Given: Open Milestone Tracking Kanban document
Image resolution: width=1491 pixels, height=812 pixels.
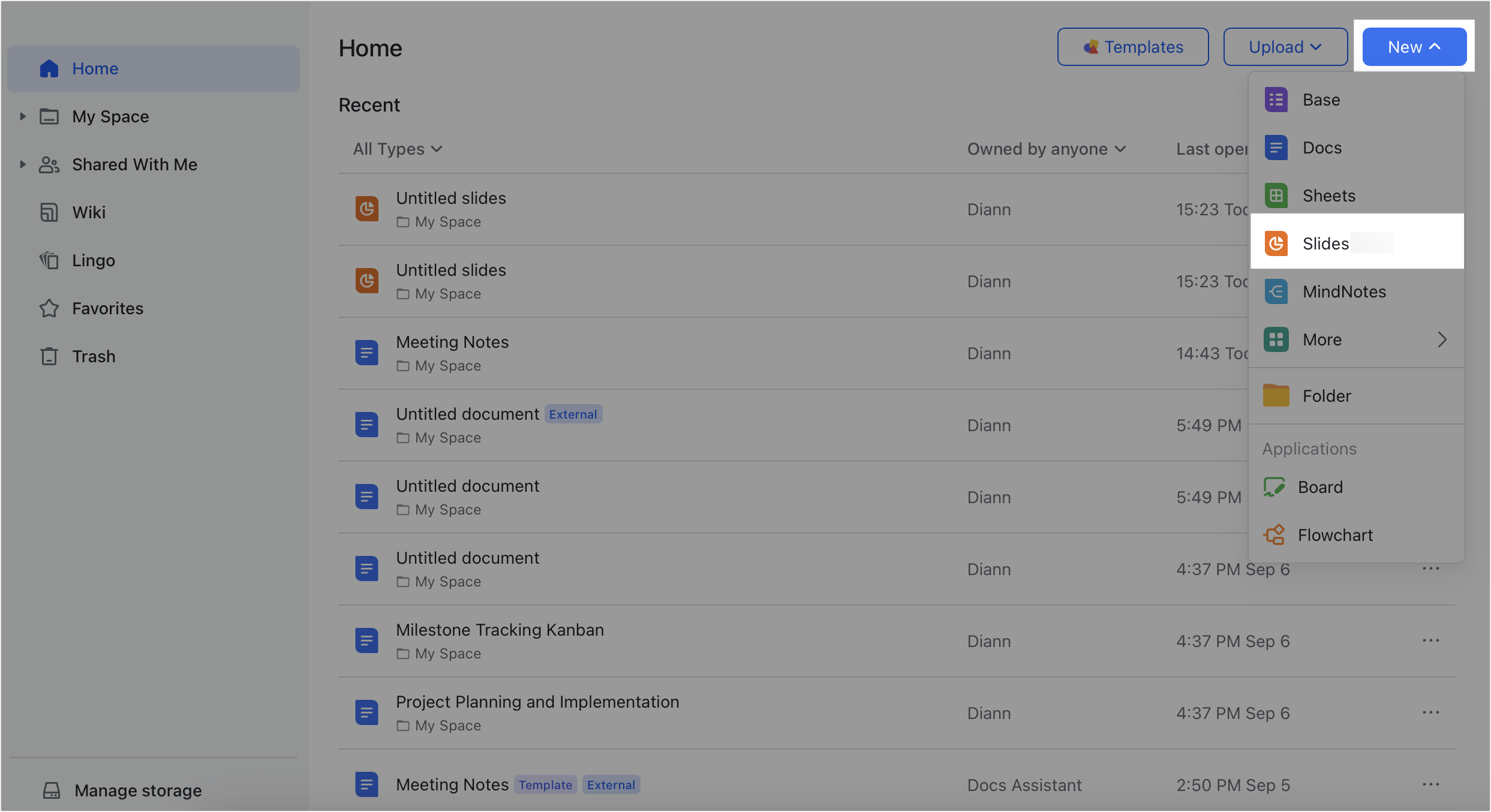Looking at the screenshot, I should coord(500,630).
